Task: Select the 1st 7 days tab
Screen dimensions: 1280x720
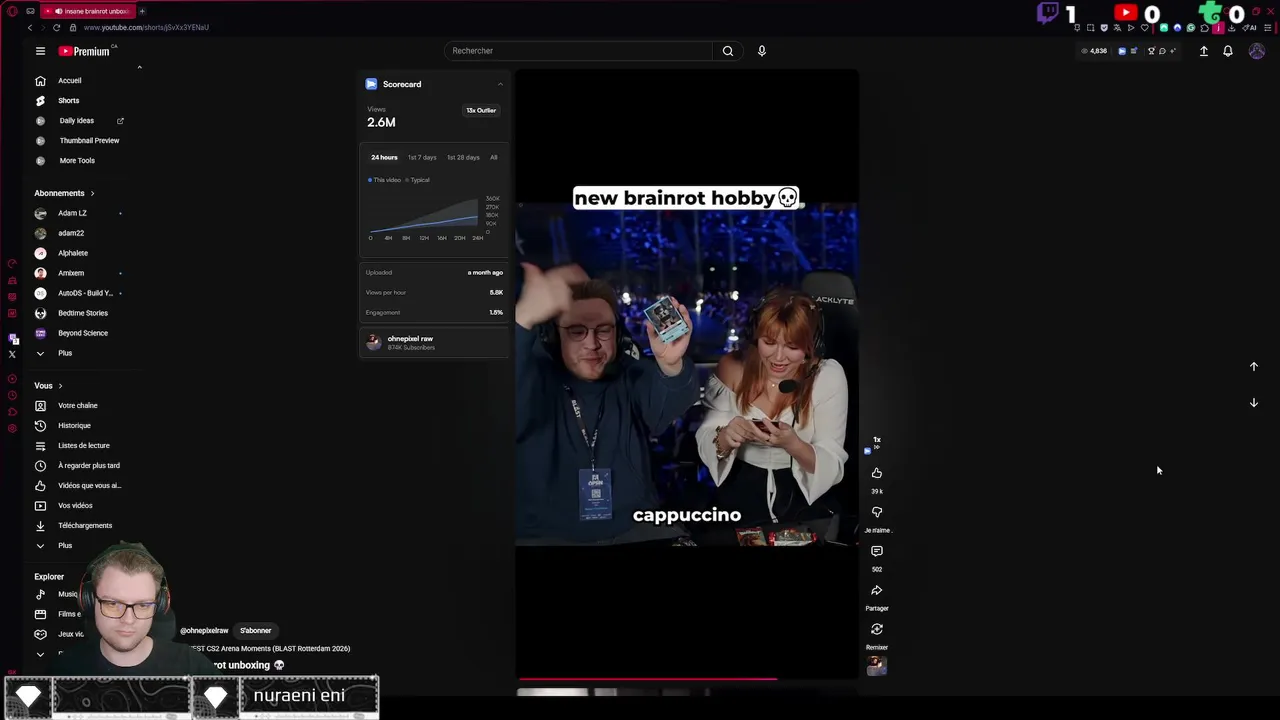Action: (x=422, y=157)
